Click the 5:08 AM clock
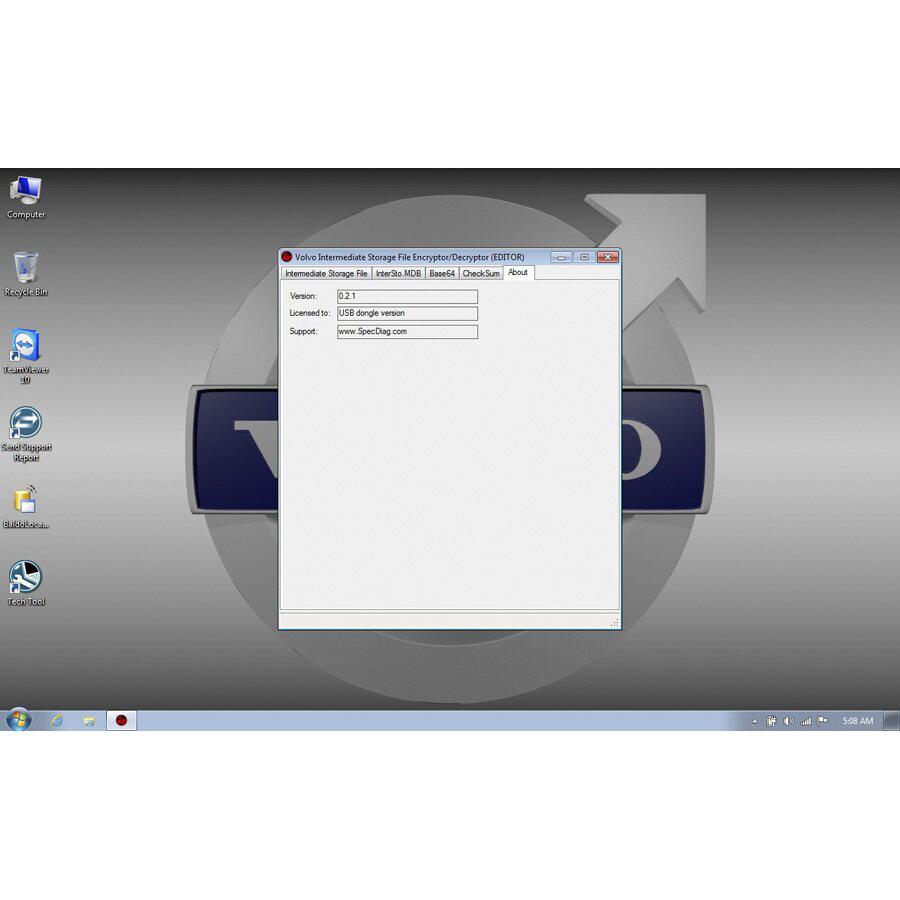The height and width of the screenshot is (900, 900). click(x=858, y=721)
